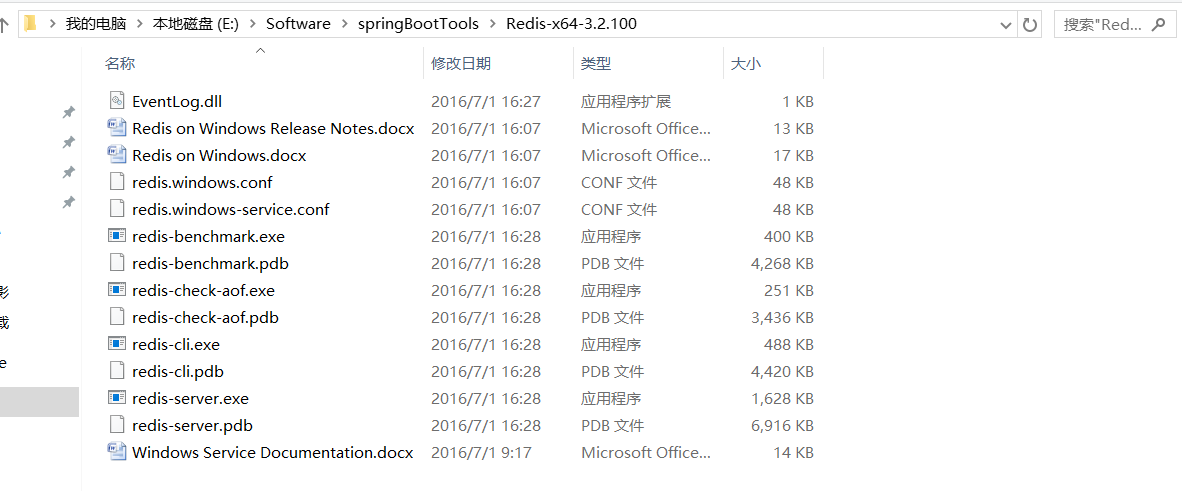Click the redis.windows.conf file icon
1182x491 pixels.
(116, 182)
